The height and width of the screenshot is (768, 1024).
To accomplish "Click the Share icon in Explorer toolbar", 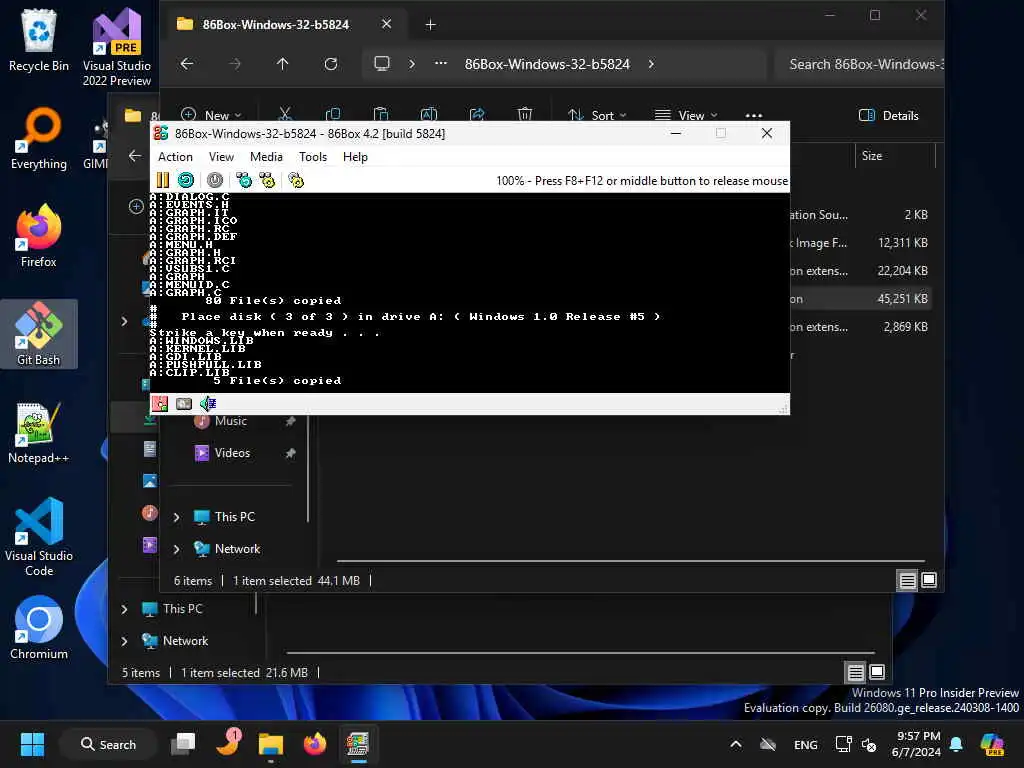I will pos(477,115).
